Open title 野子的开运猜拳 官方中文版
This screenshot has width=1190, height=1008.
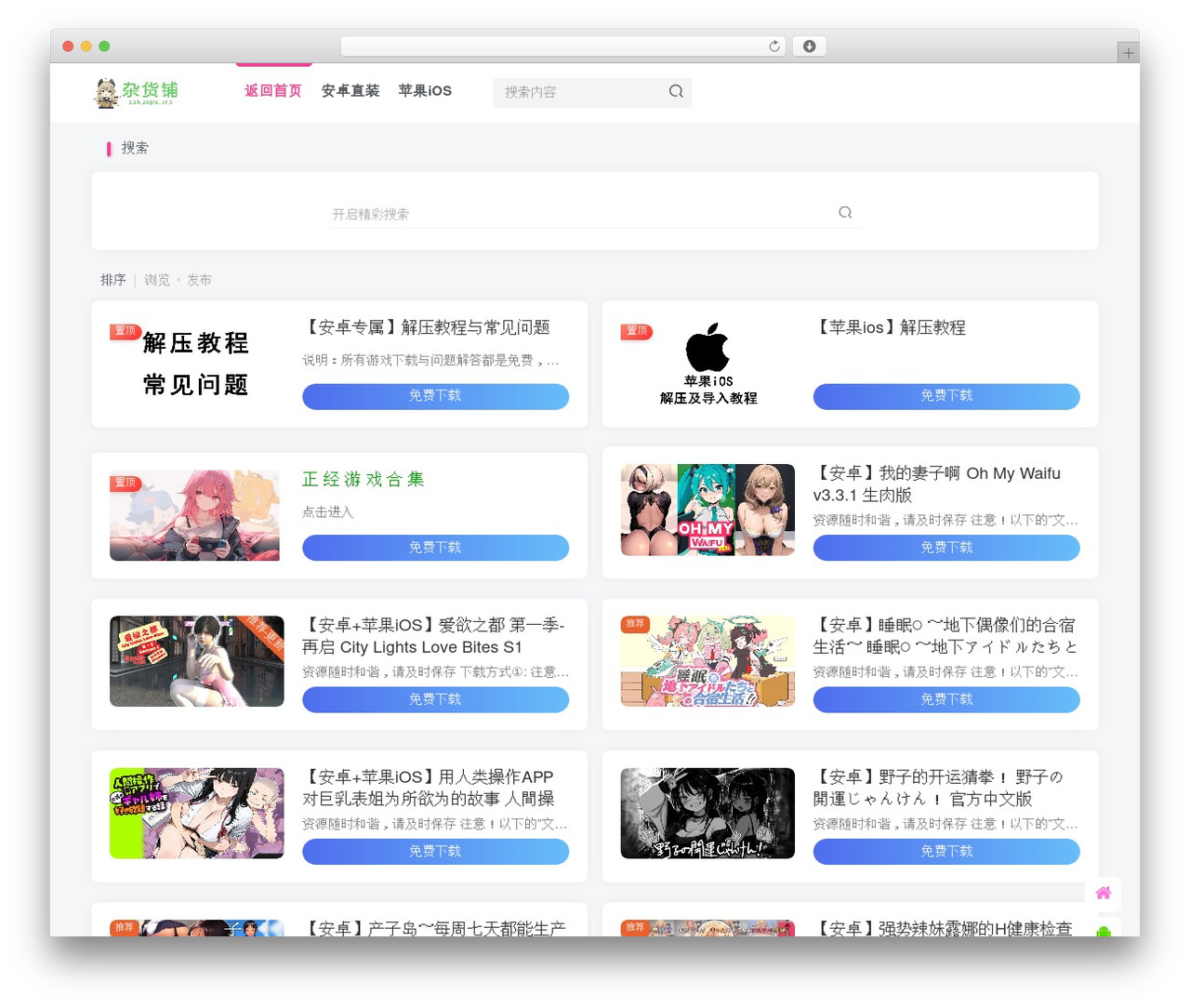pyautogui.click(x=938, y=788)
